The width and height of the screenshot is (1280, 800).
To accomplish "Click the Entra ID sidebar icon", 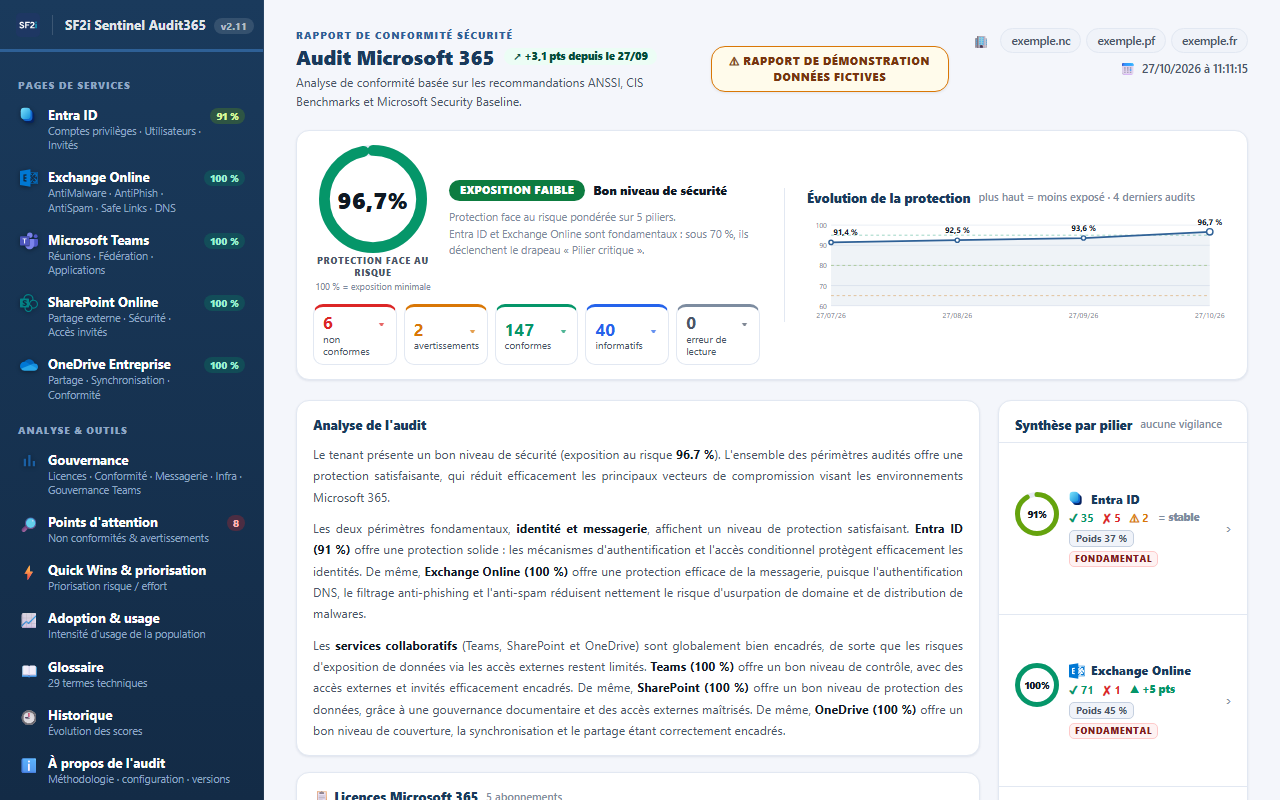I will tap(28, 115).
